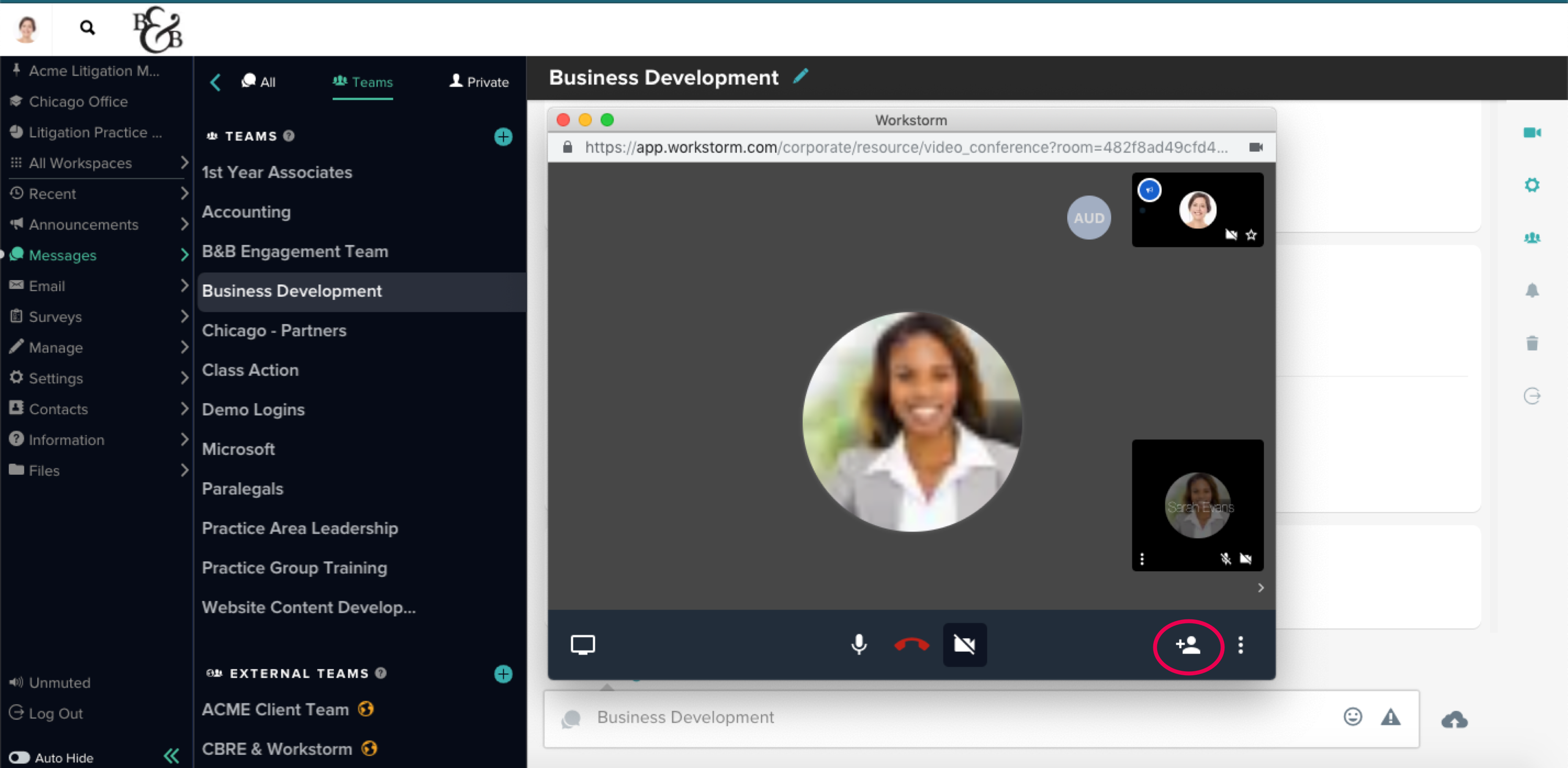1568x768 pixels.
Task: Open more options in call toolbar
Action: pos(1241,645)
